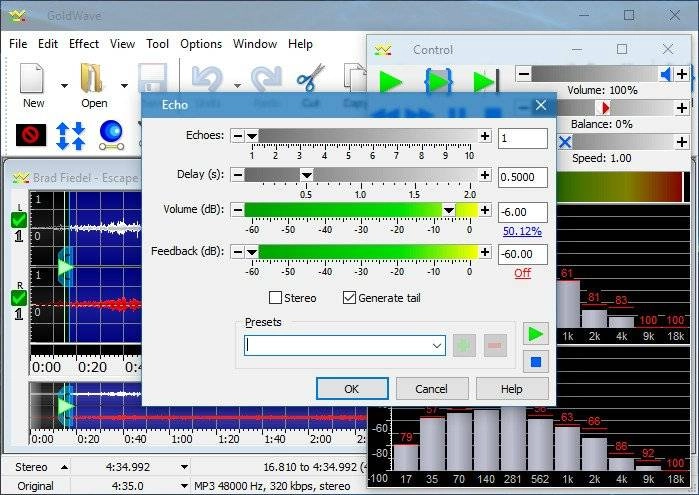699x495 pixels.
Task: Open the Options menu
Action: (201, 44)
